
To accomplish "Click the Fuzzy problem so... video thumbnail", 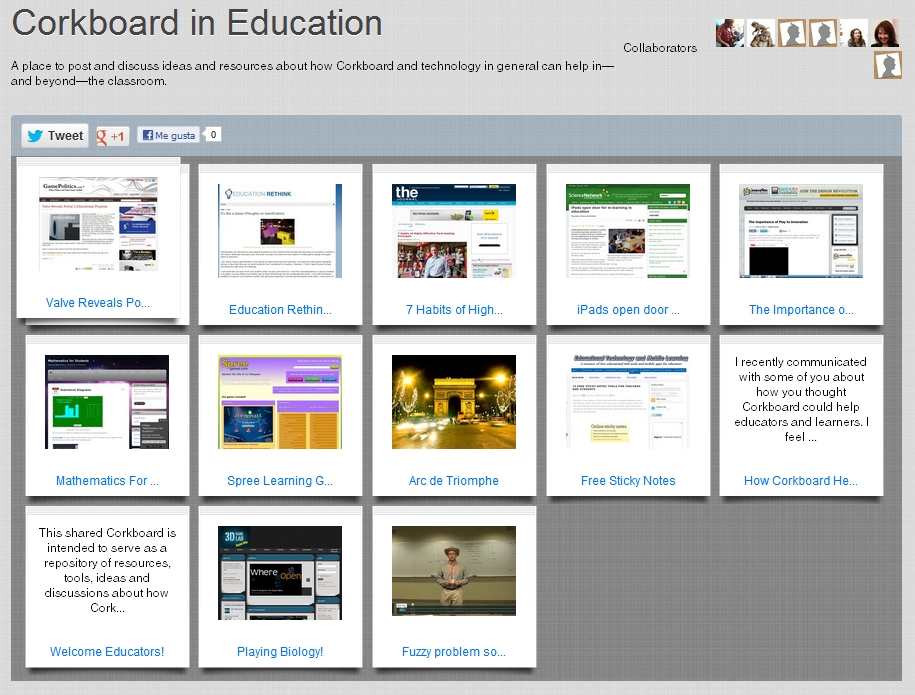I will coord(454,570).
